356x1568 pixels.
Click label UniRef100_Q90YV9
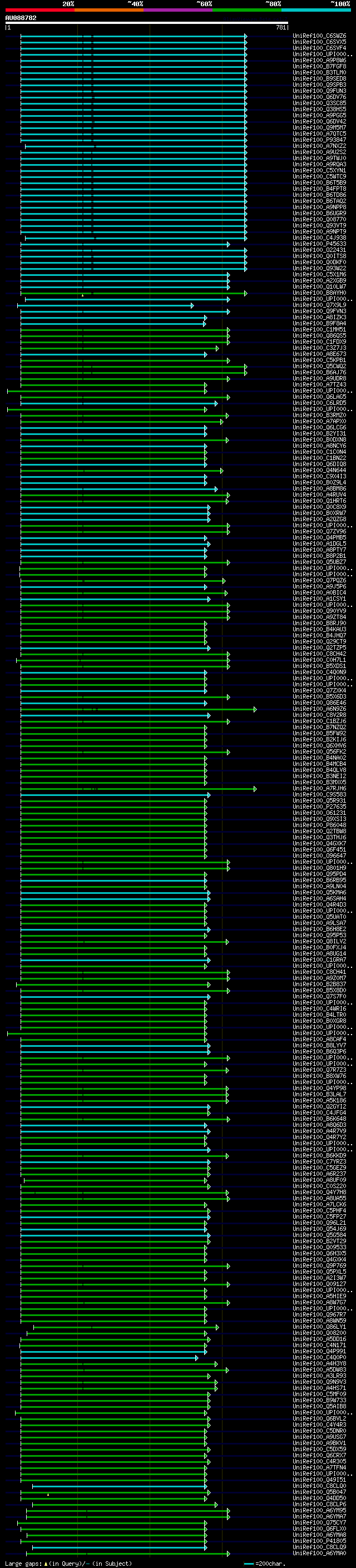(319, 611)
